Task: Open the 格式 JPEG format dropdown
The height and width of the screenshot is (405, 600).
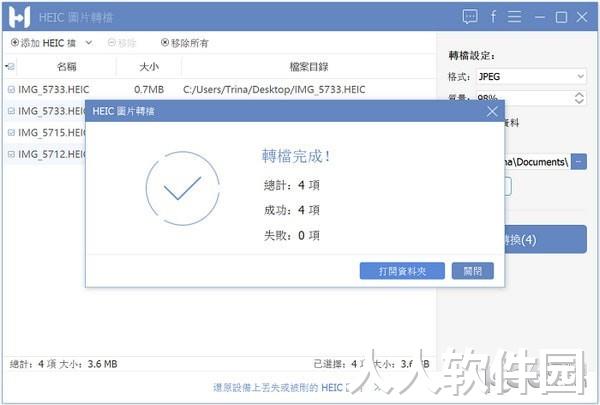Action: pyautogui.click(x=531, y=77)
